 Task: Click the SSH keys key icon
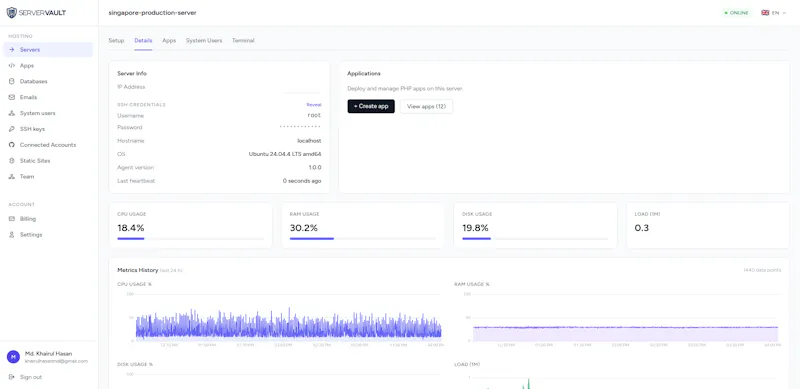pos(12,129)
